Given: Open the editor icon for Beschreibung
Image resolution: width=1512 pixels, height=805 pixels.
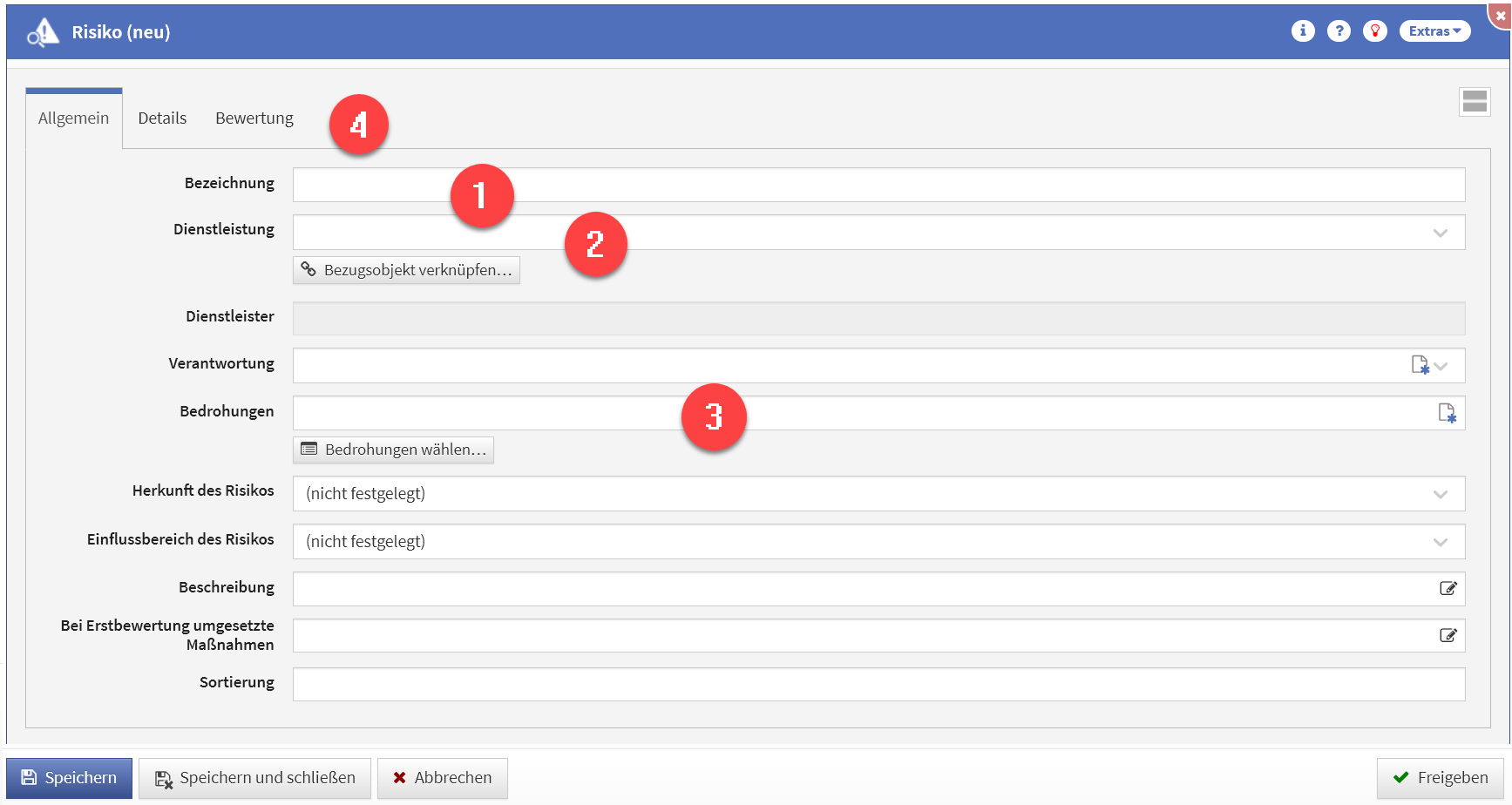Looking at the screenshot, I should [x=1448, y=588].
